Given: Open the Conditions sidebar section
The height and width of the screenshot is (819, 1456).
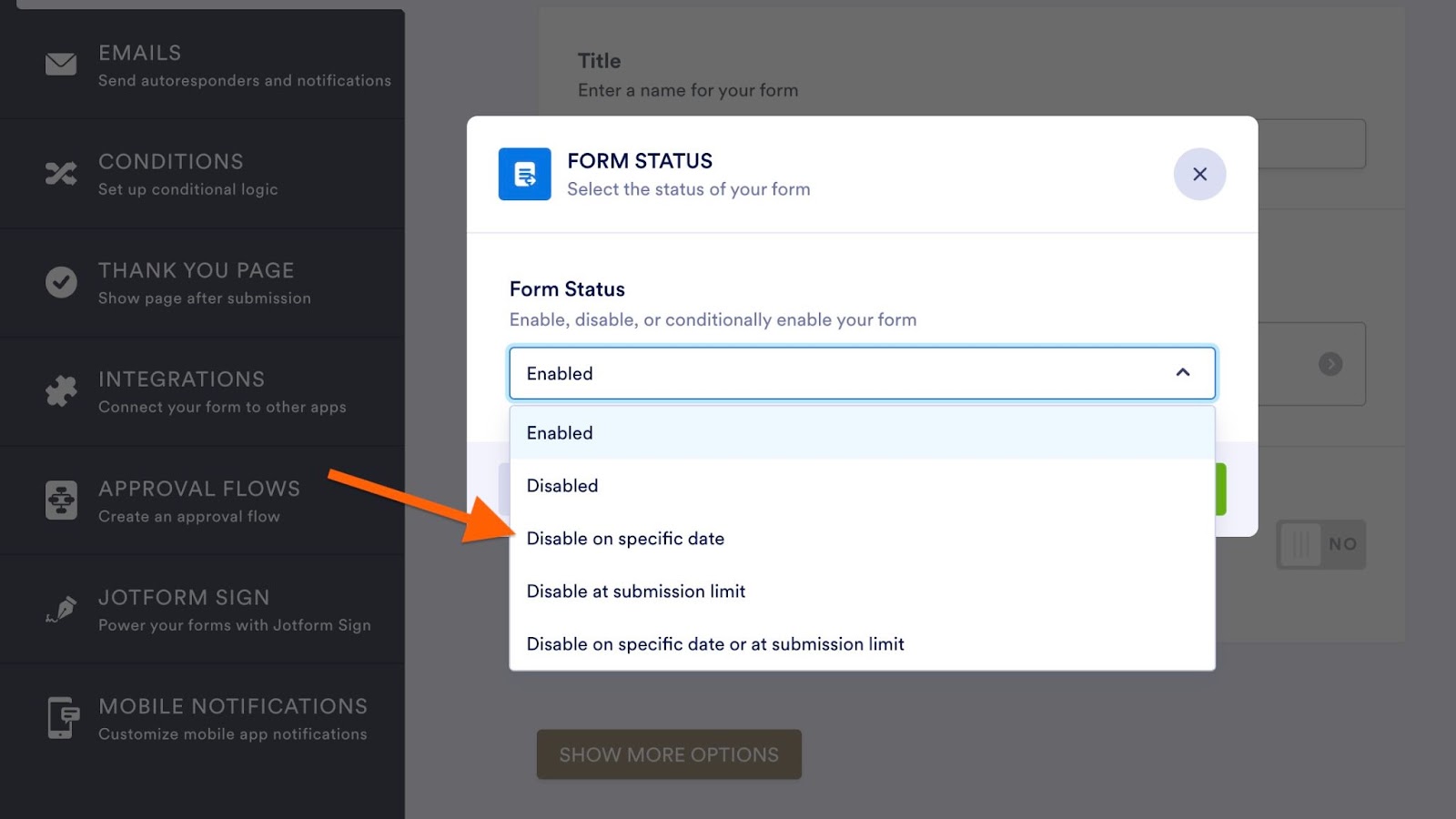Looking at the screenshot, I should click(x=171, y=173).
